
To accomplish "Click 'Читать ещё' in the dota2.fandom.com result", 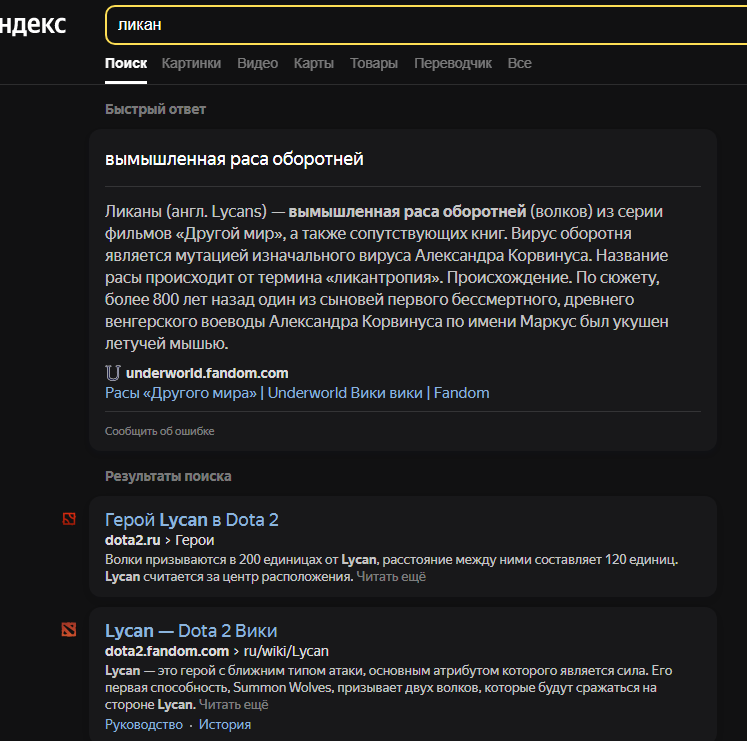I will click(233, 705).
